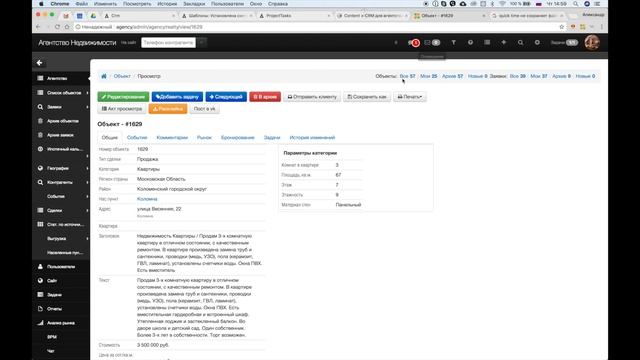Screen dimensions: 640x360
Task: Select the Общие tab
Action: 110,138
